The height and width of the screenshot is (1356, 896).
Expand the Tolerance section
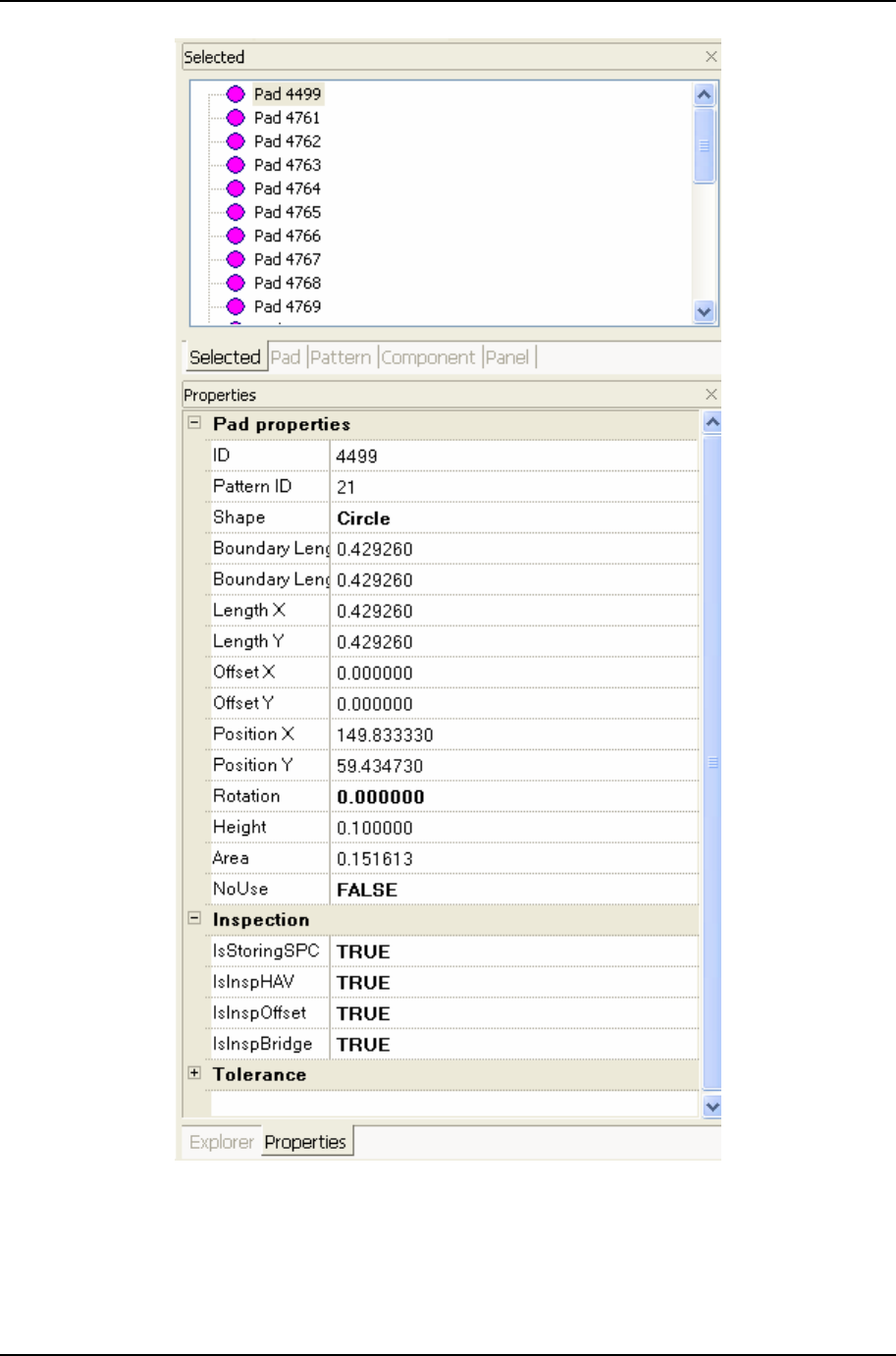(194, 1073)
